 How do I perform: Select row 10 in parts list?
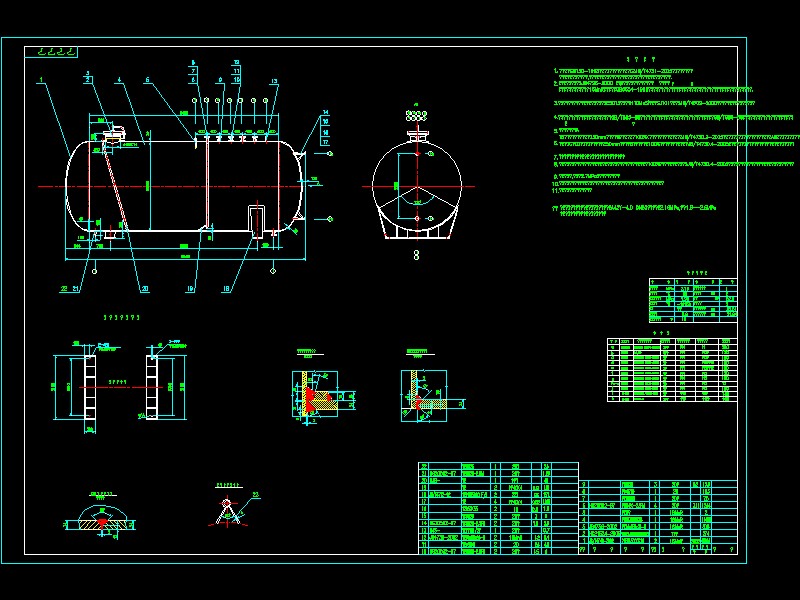pyautogui.click(x=498, y=551)
